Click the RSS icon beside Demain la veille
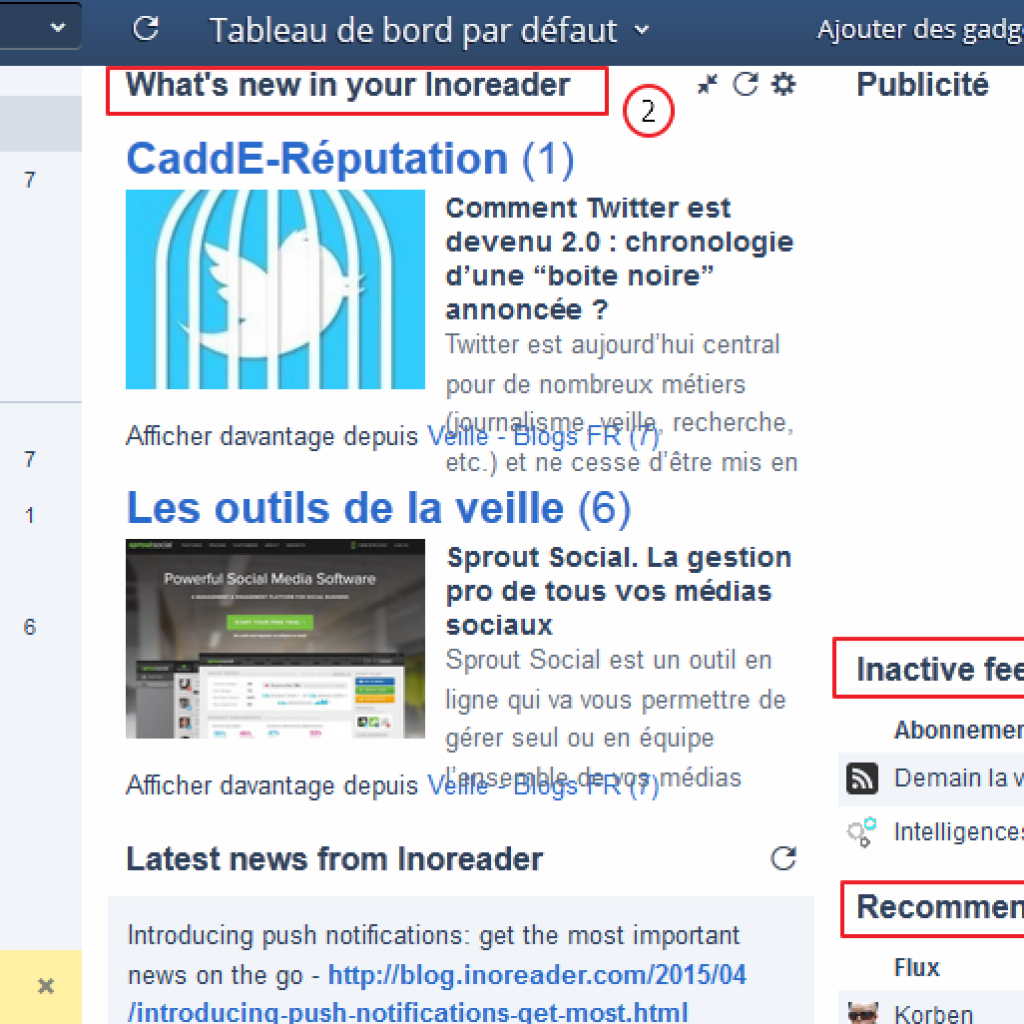 [x=862, y=778]
